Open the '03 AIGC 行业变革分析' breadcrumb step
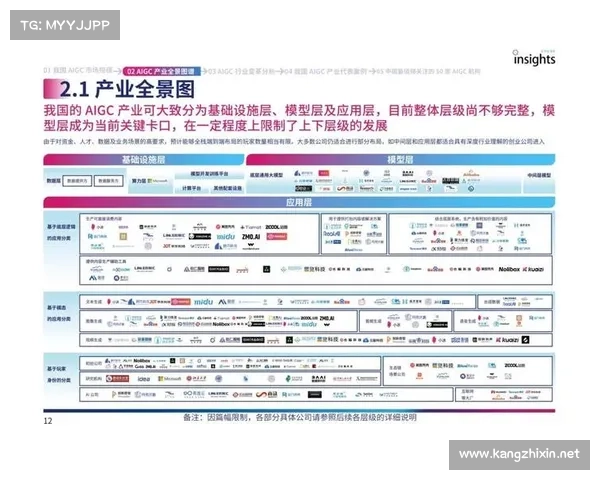Viewport: 600px width, 480px height. click(x=242, y=71)
